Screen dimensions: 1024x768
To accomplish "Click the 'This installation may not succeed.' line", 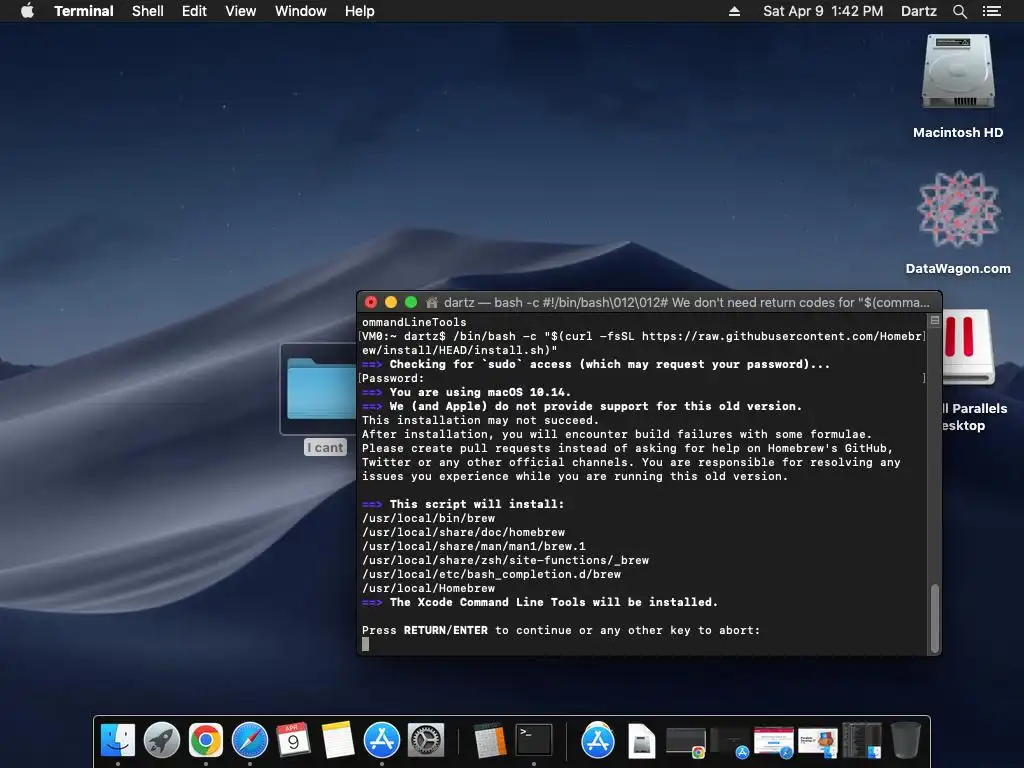I will click(480, 420).
